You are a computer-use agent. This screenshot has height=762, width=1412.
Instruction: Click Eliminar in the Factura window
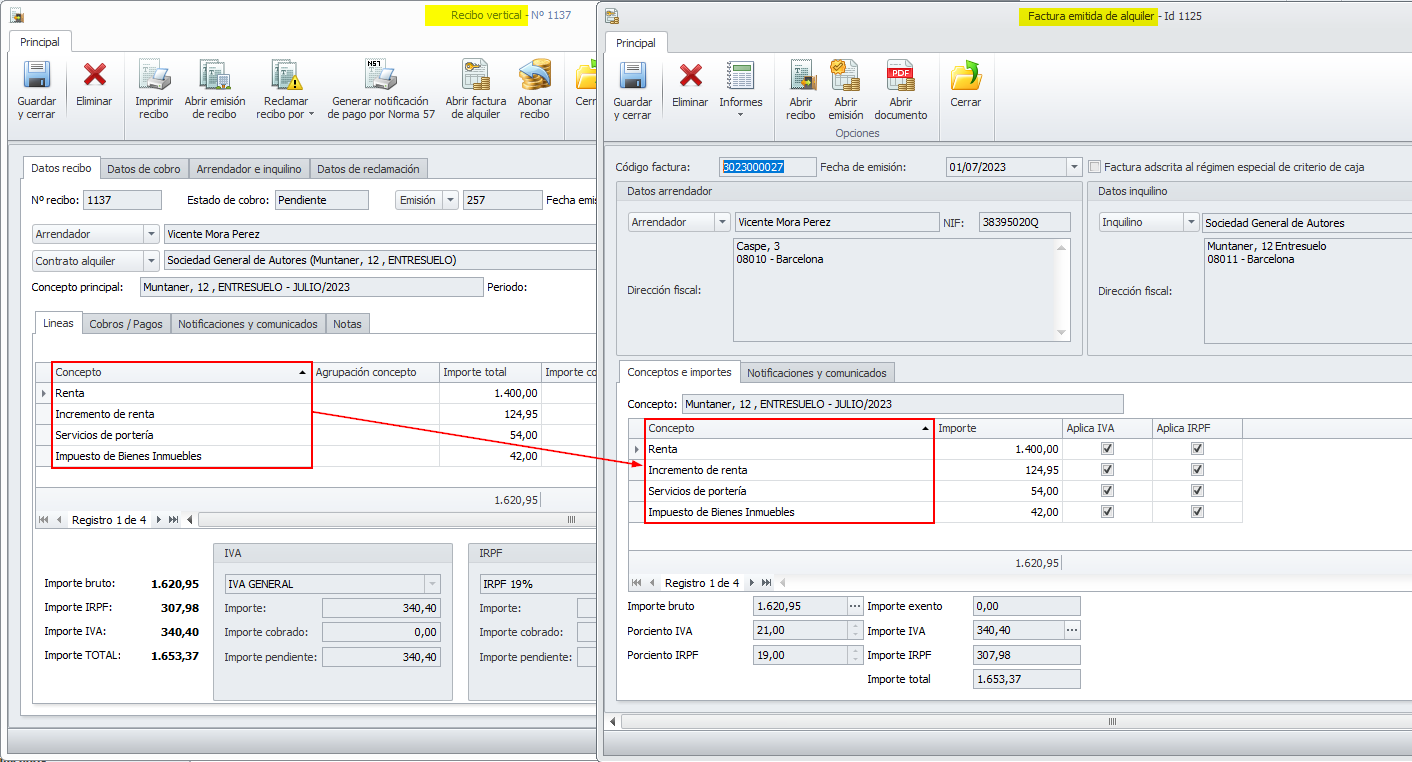coord(690,86)
